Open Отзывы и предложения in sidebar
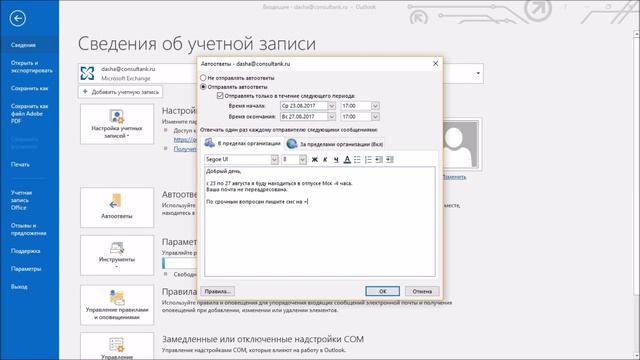This screenshot has width=640, height=360. tap(29, 229)
